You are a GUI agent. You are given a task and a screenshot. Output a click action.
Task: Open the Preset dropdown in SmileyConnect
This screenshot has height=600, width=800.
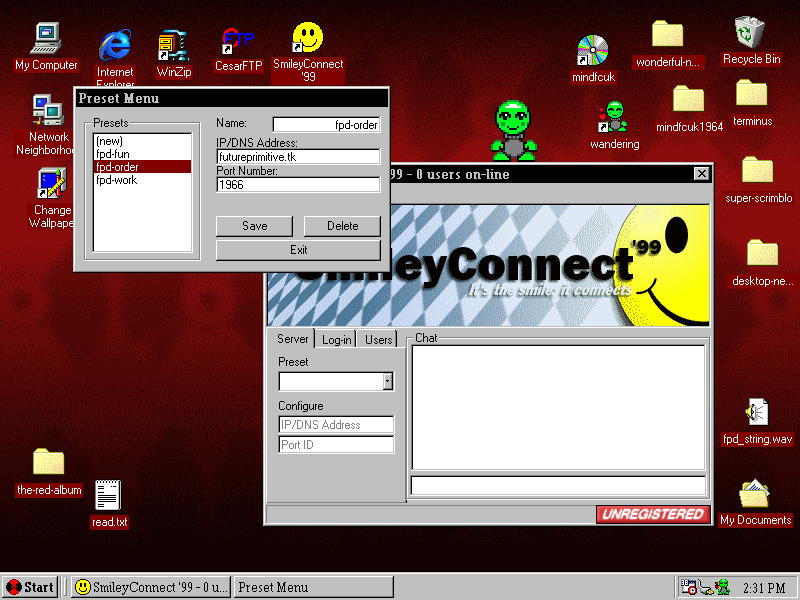388,381
